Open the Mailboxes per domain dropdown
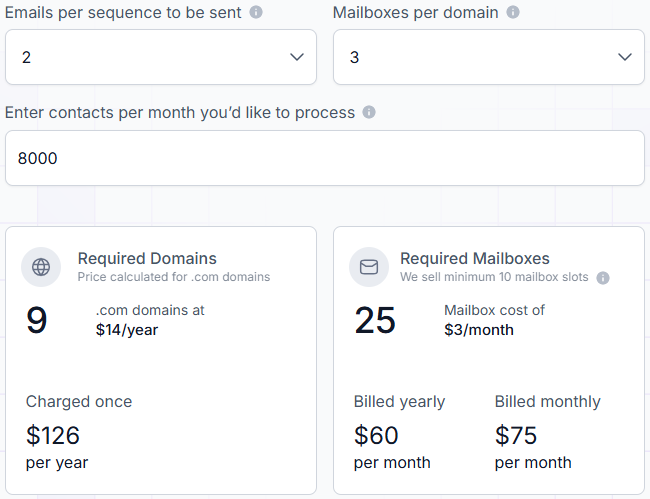 point(489,57)
